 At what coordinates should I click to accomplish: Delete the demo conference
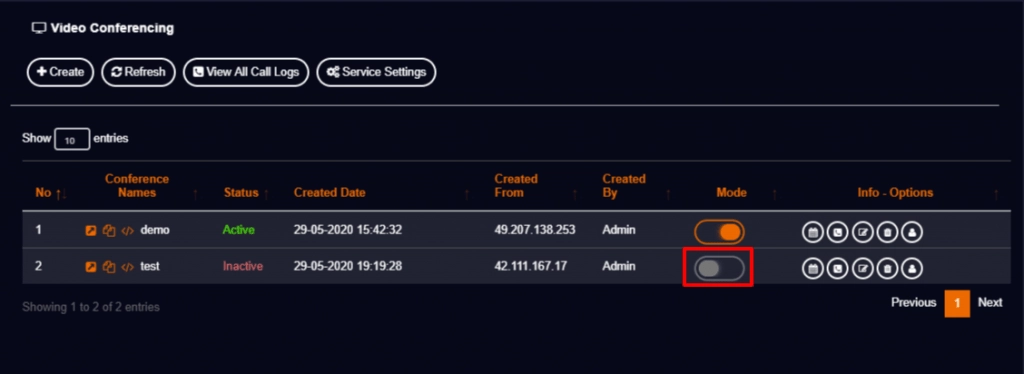click(x=887, y=232)
